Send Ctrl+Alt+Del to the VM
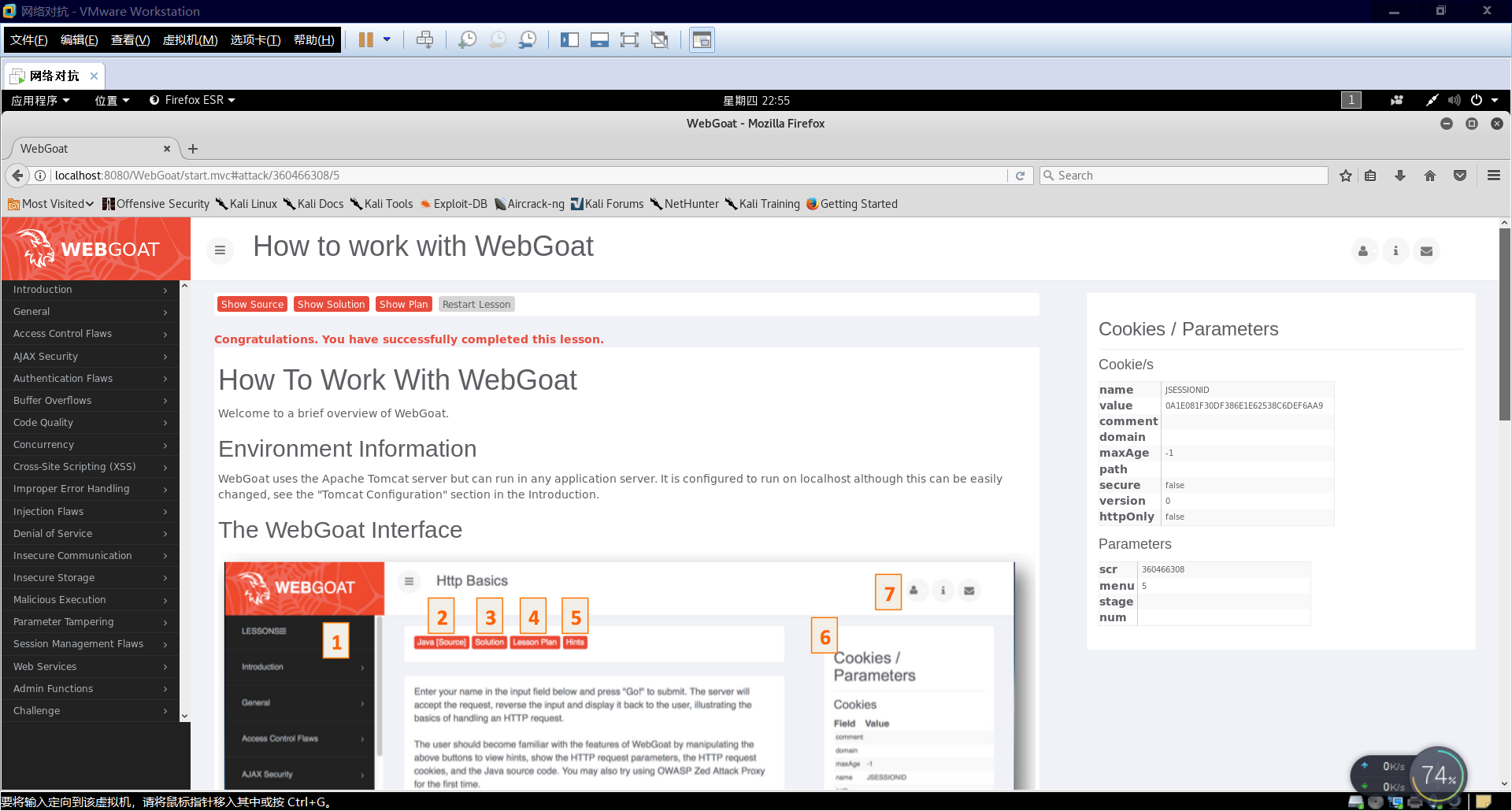 [424, 39]
